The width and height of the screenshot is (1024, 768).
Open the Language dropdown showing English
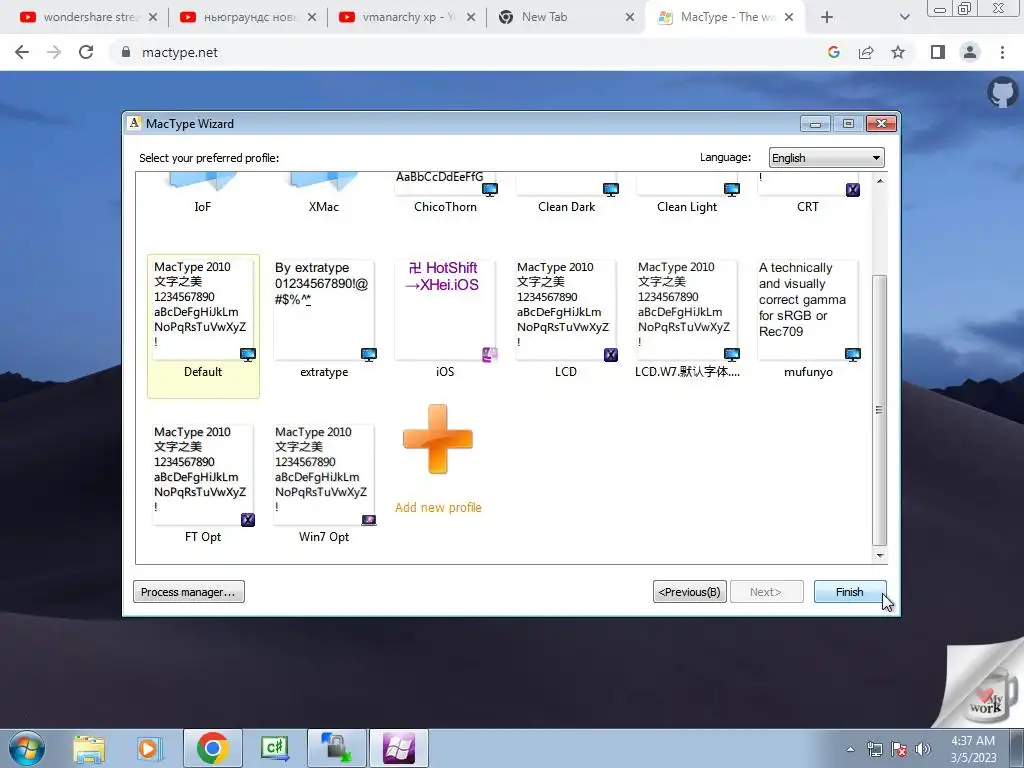826,158
